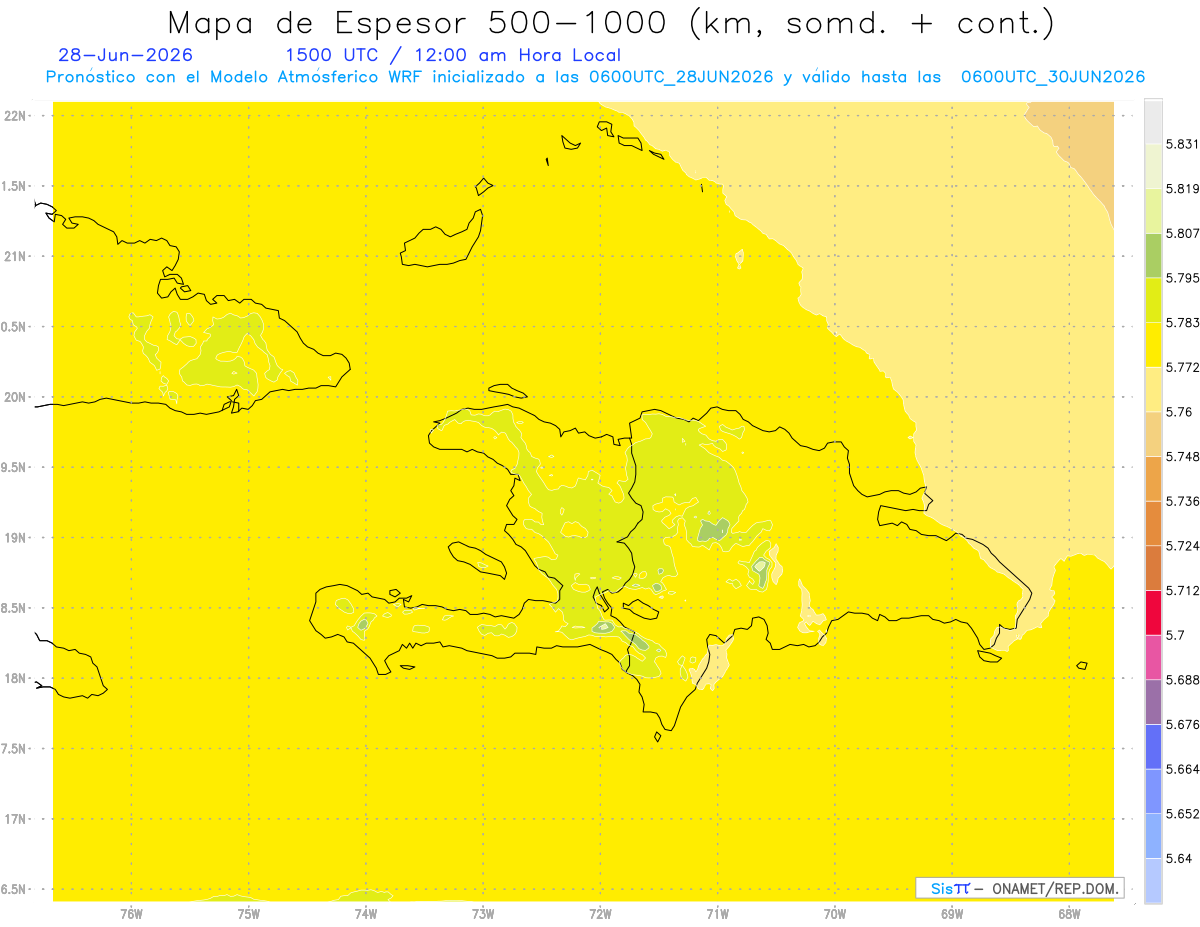Screen dimensions: 1200x927
Task: Click the '20N' latitude label
Action: [15, 397]
